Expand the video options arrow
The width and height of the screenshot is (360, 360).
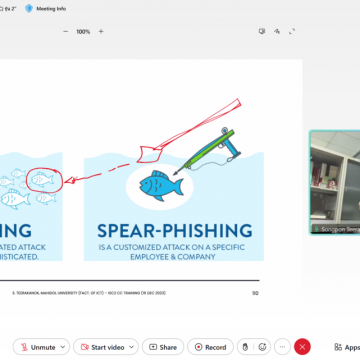pyautogui.click(x=132, y=347)
